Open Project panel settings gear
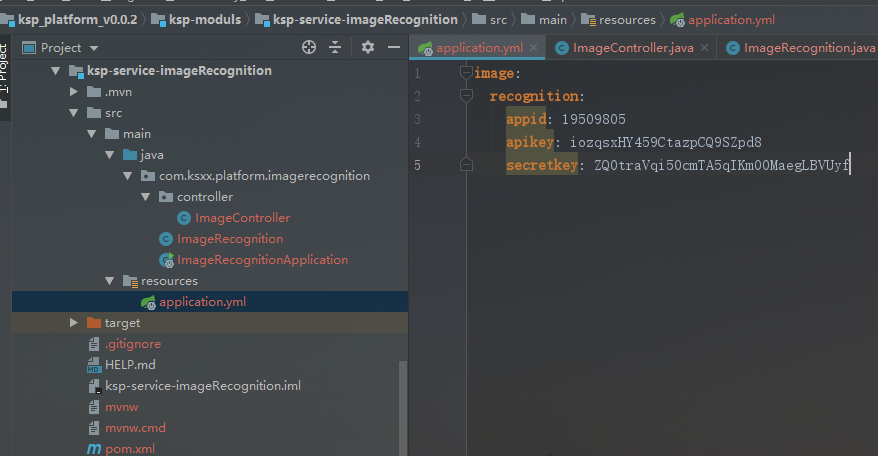The width and height of the screenshot is (878, 456). point(367,48)
